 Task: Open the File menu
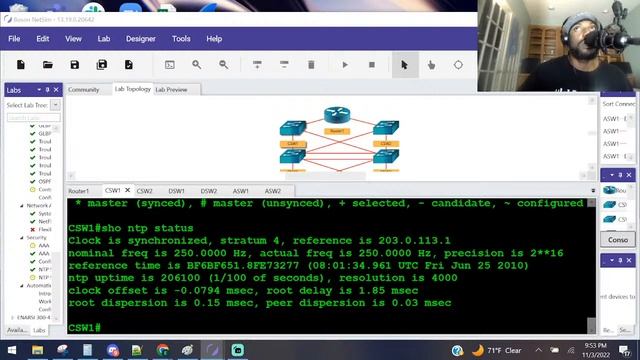tap(14, 39)
